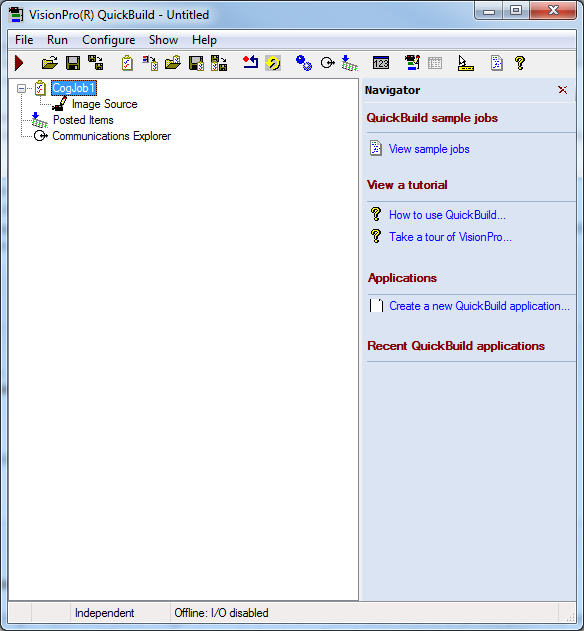Click the grayed-out grid toolbar icon

[435, 63]
